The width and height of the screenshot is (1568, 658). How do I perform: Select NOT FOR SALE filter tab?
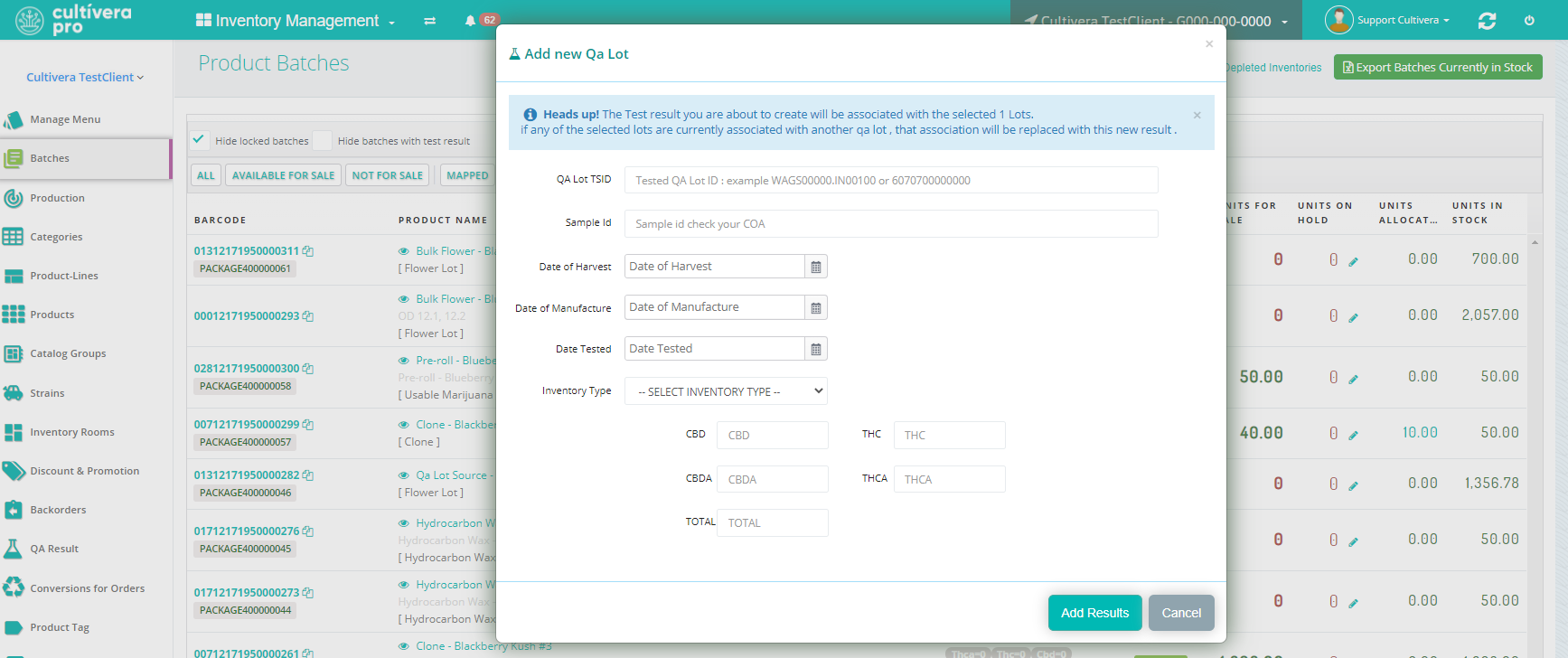pyautogui.click(x=388, y=175)
